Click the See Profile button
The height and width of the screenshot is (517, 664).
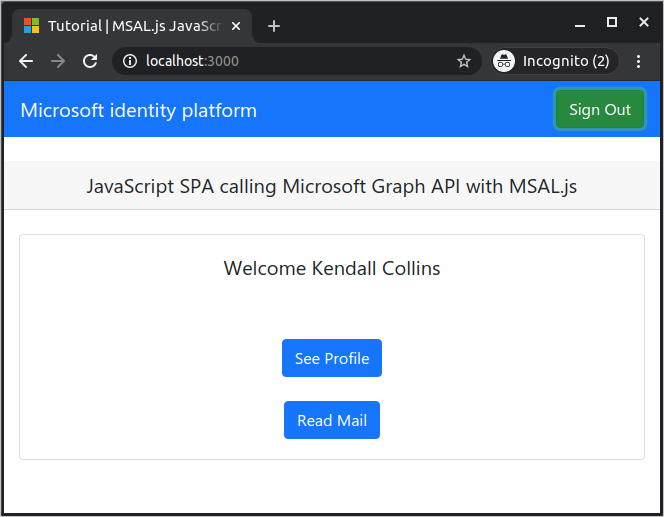tap(332, 358)
